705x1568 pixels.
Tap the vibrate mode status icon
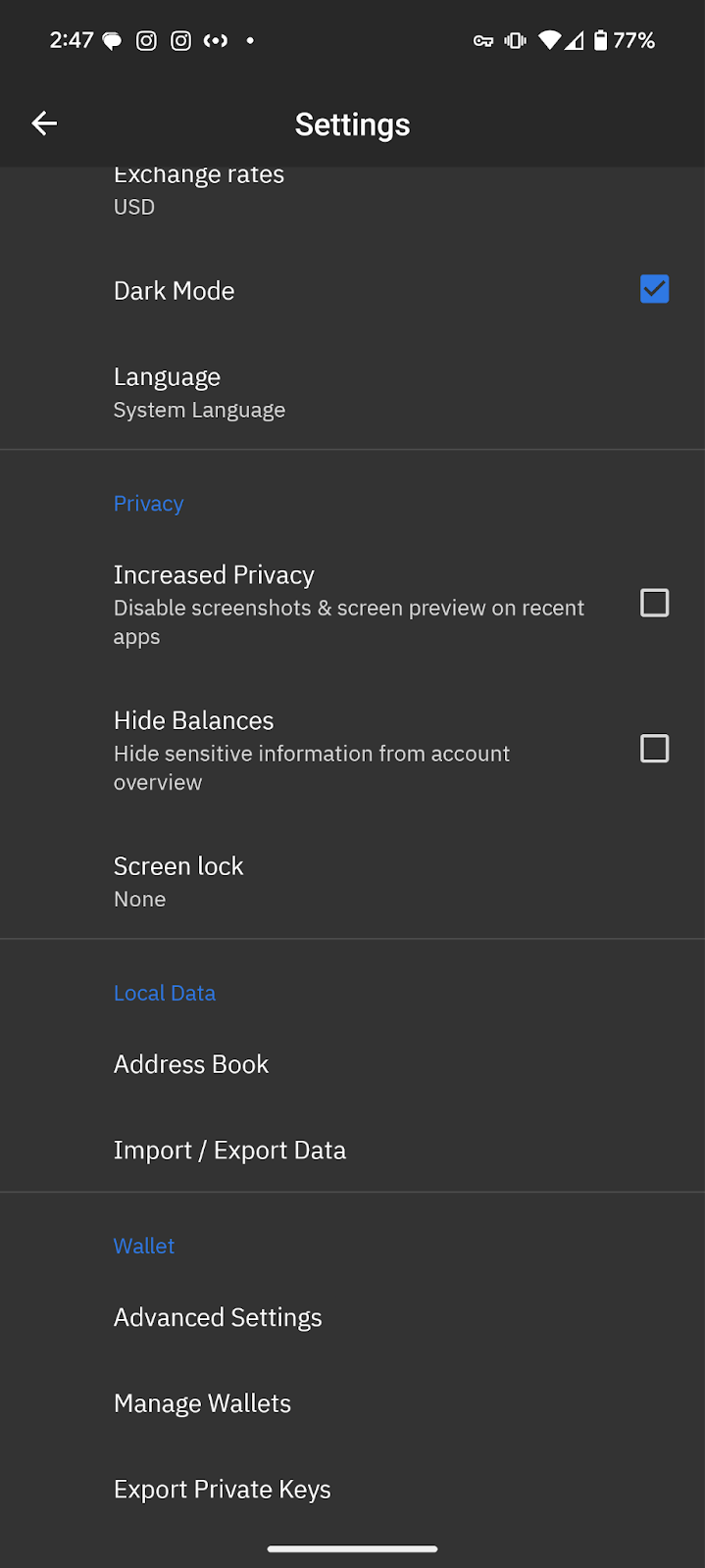point(515,40)
